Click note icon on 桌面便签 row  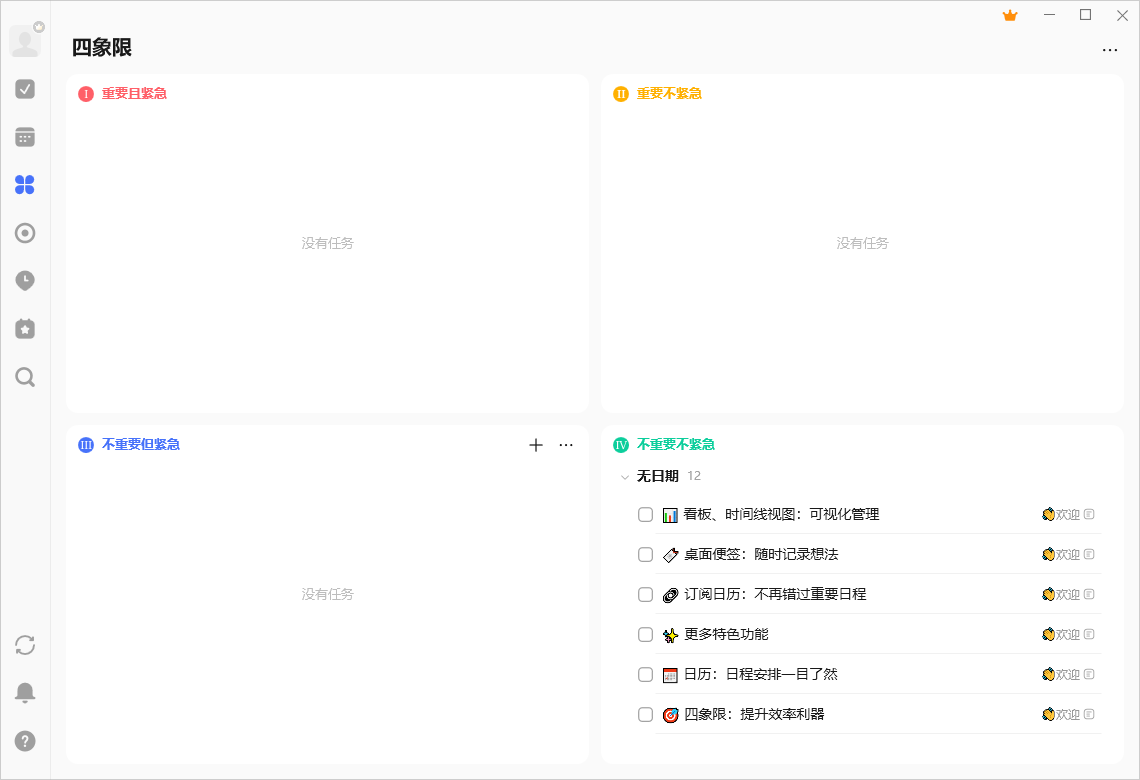pyautogui.click(x=1089, y=554)
